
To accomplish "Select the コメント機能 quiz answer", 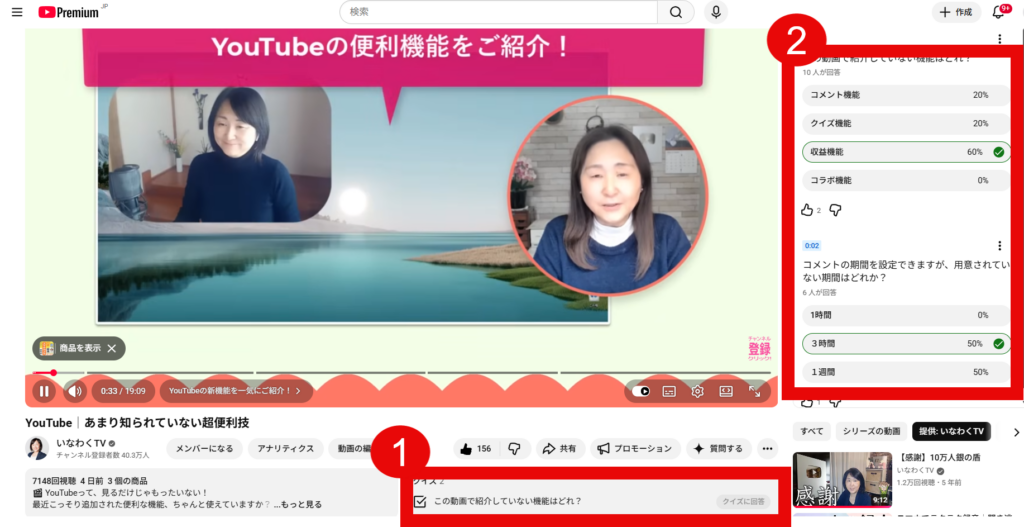I will pyautogui.click(x=906, y=95).
